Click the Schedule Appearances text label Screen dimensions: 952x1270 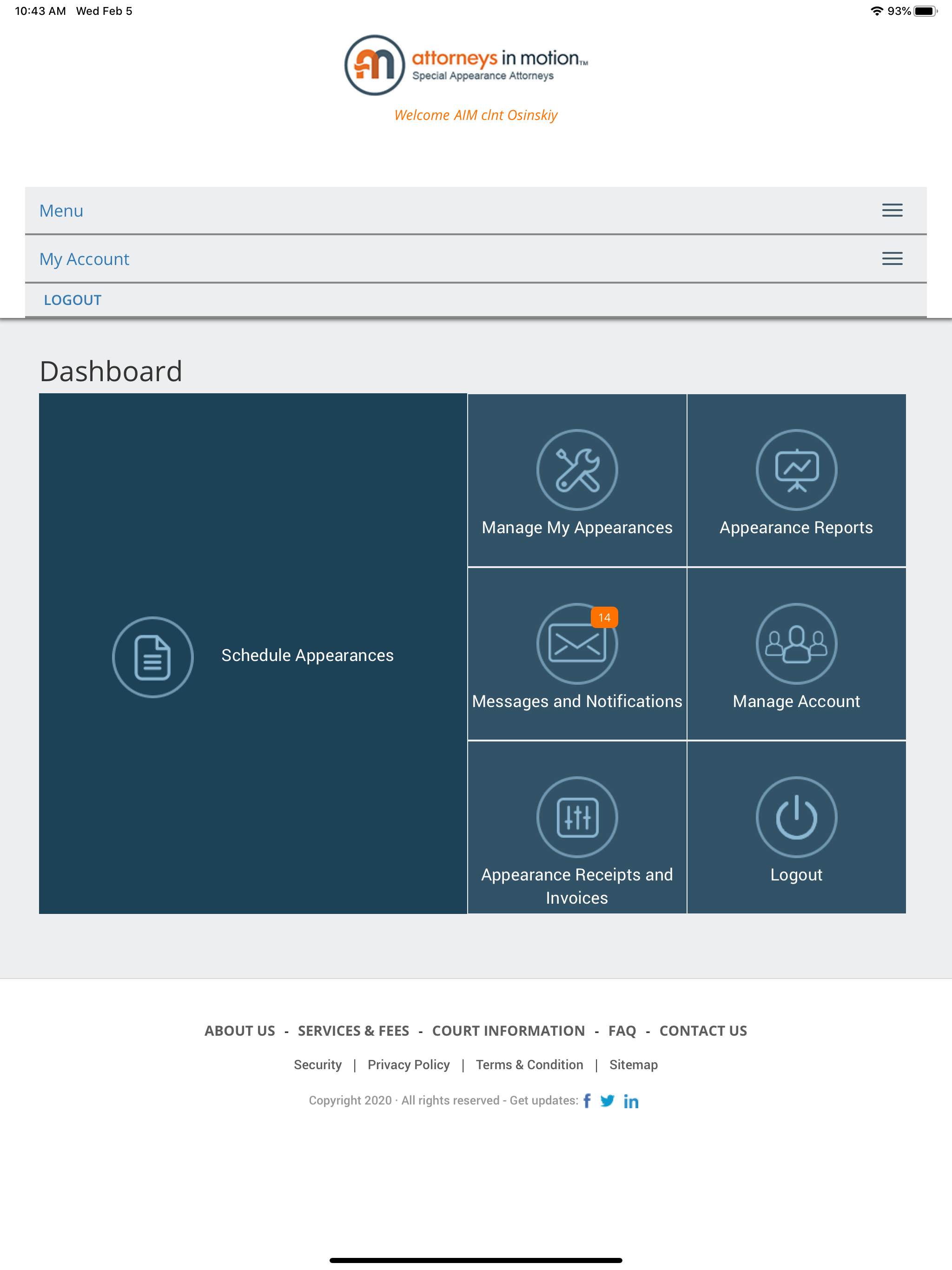pos(308,655)
